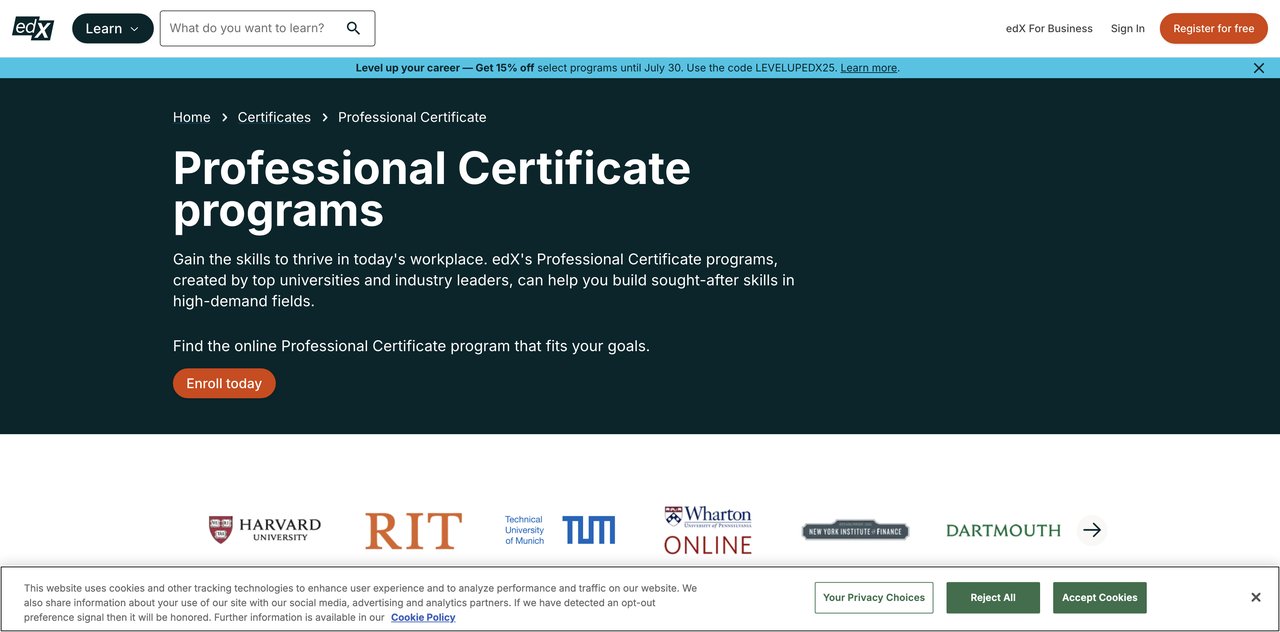This screenshot has width=1280, height=632.
Task: Click the Enroll today button
Action: (x=224, y=383)
